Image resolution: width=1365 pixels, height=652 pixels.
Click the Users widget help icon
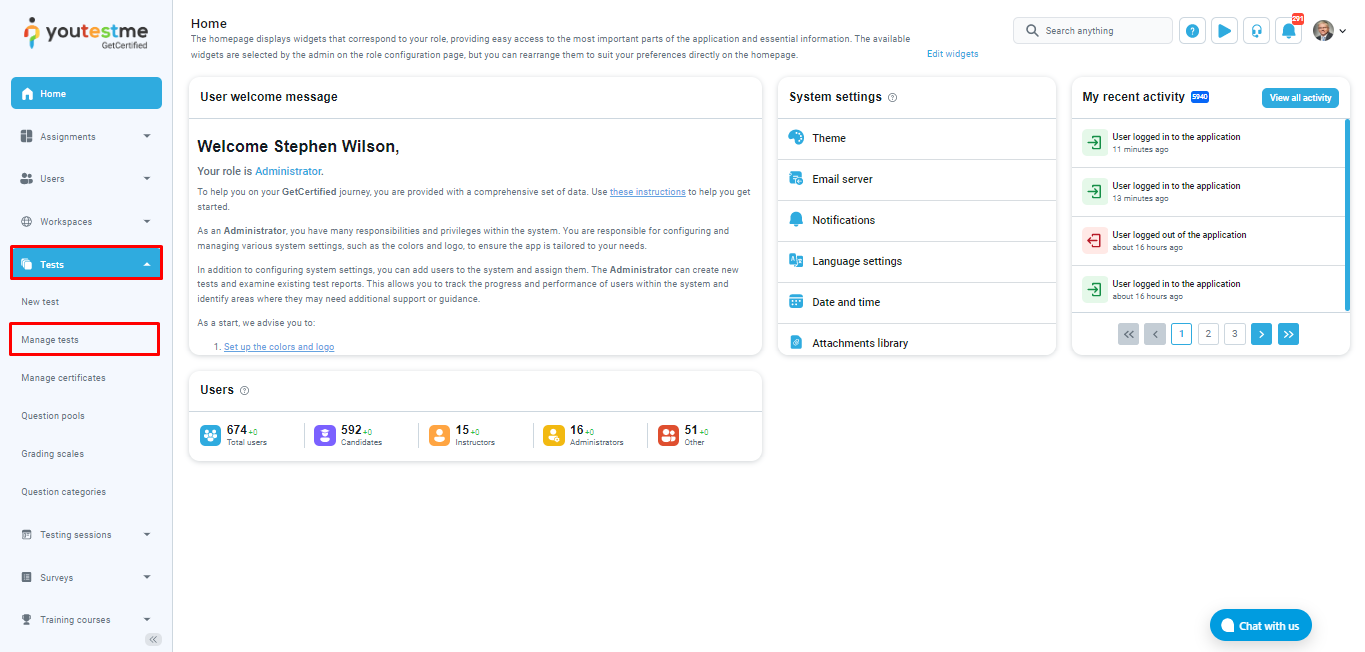(245, 391)
